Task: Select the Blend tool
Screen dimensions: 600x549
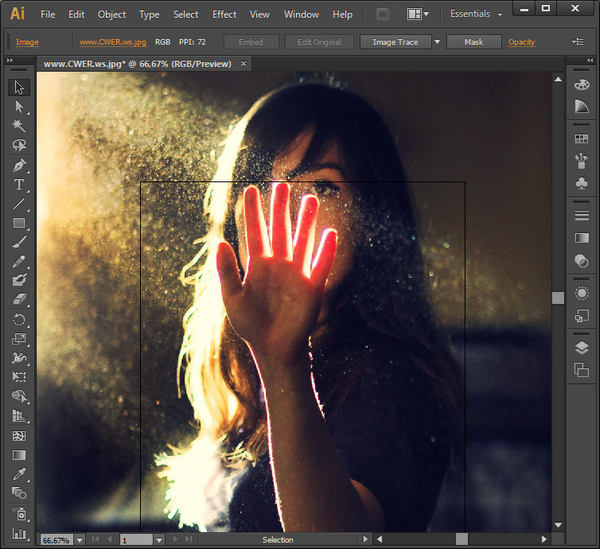Action: [x=19, y=493]
